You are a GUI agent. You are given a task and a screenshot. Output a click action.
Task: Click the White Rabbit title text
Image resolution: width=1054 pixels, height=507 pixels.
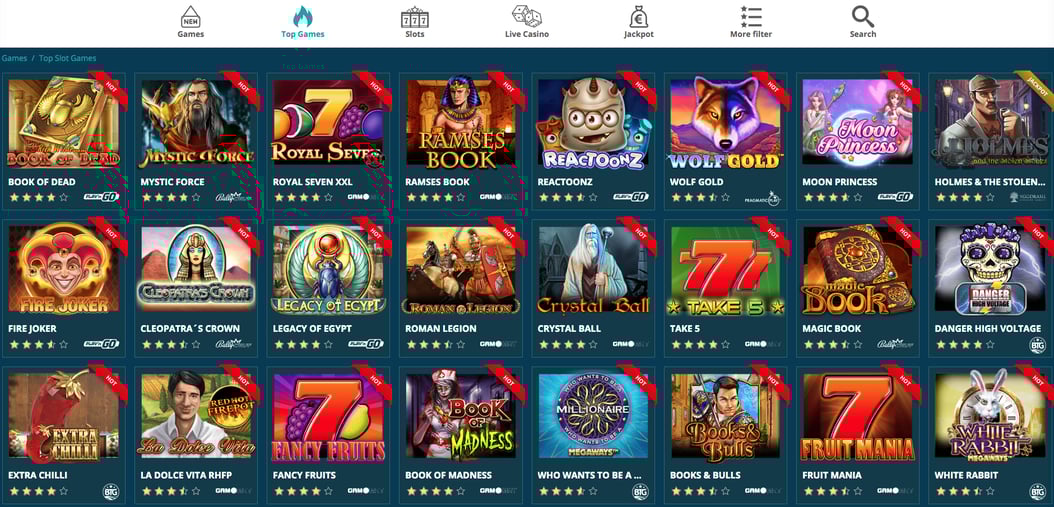coord(966,475)
